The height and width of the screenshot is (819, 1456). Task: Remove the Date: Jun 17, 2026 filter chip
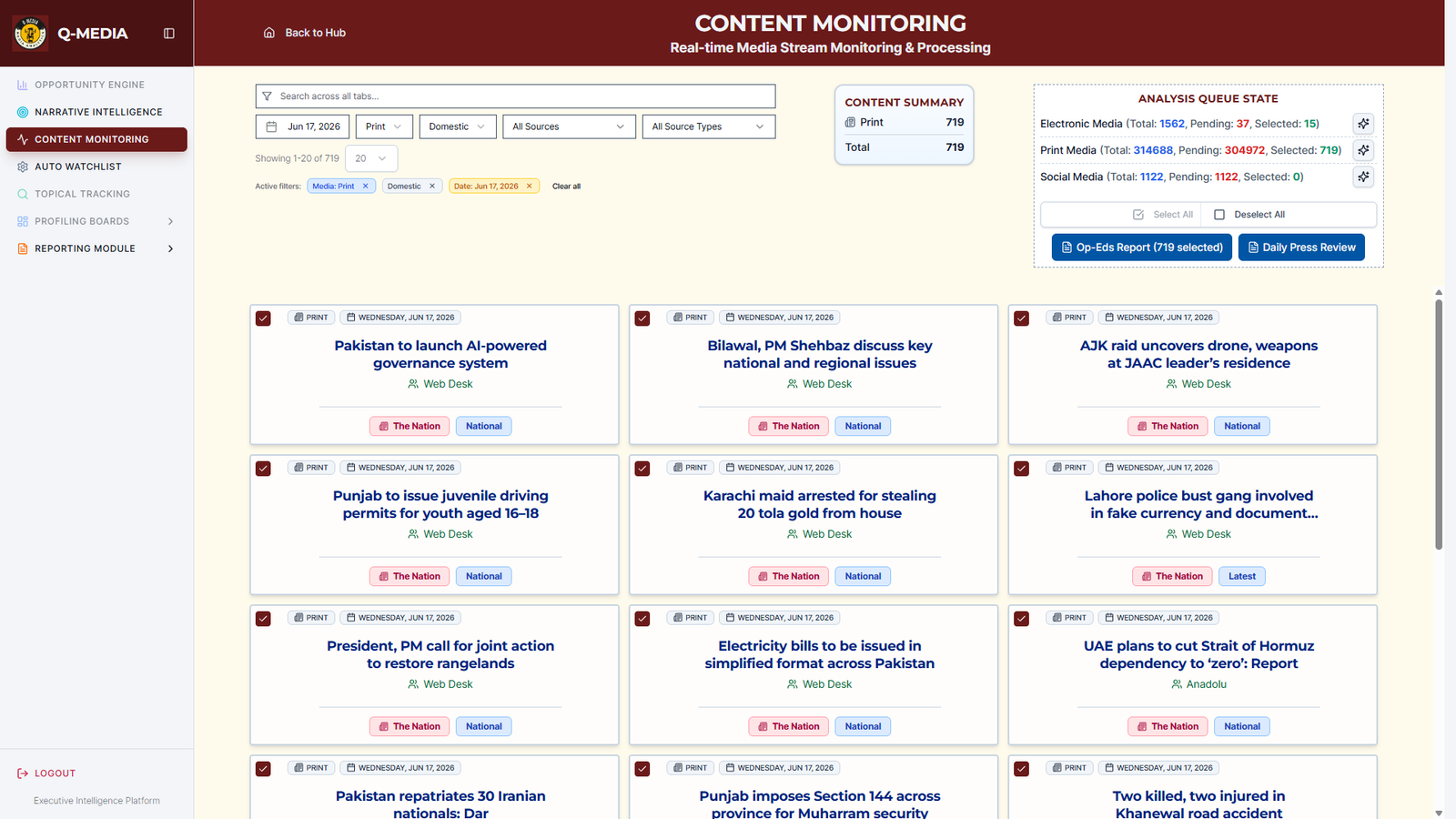pos(529,187)
